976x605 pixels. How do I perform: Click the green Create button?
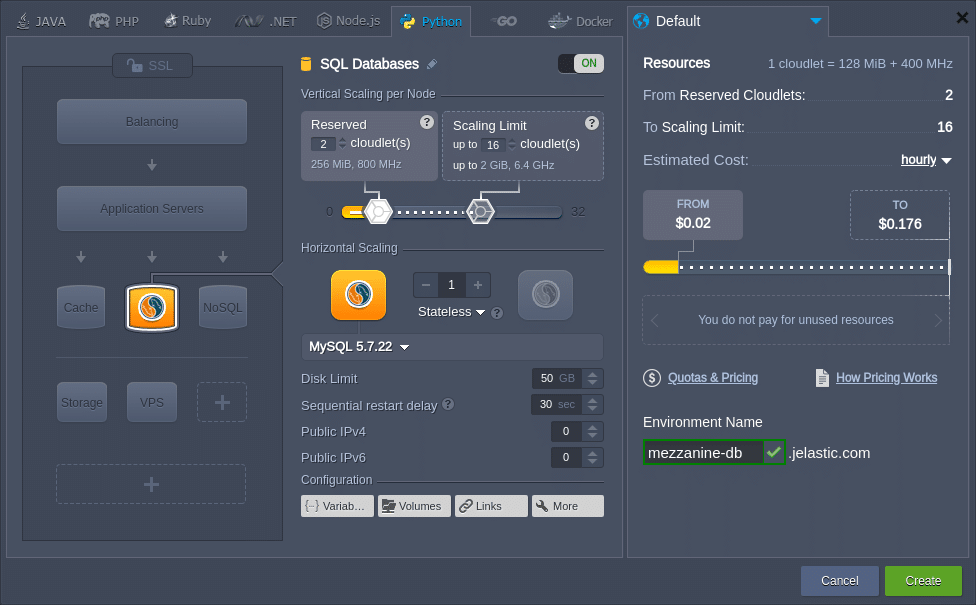click(923, 581)
